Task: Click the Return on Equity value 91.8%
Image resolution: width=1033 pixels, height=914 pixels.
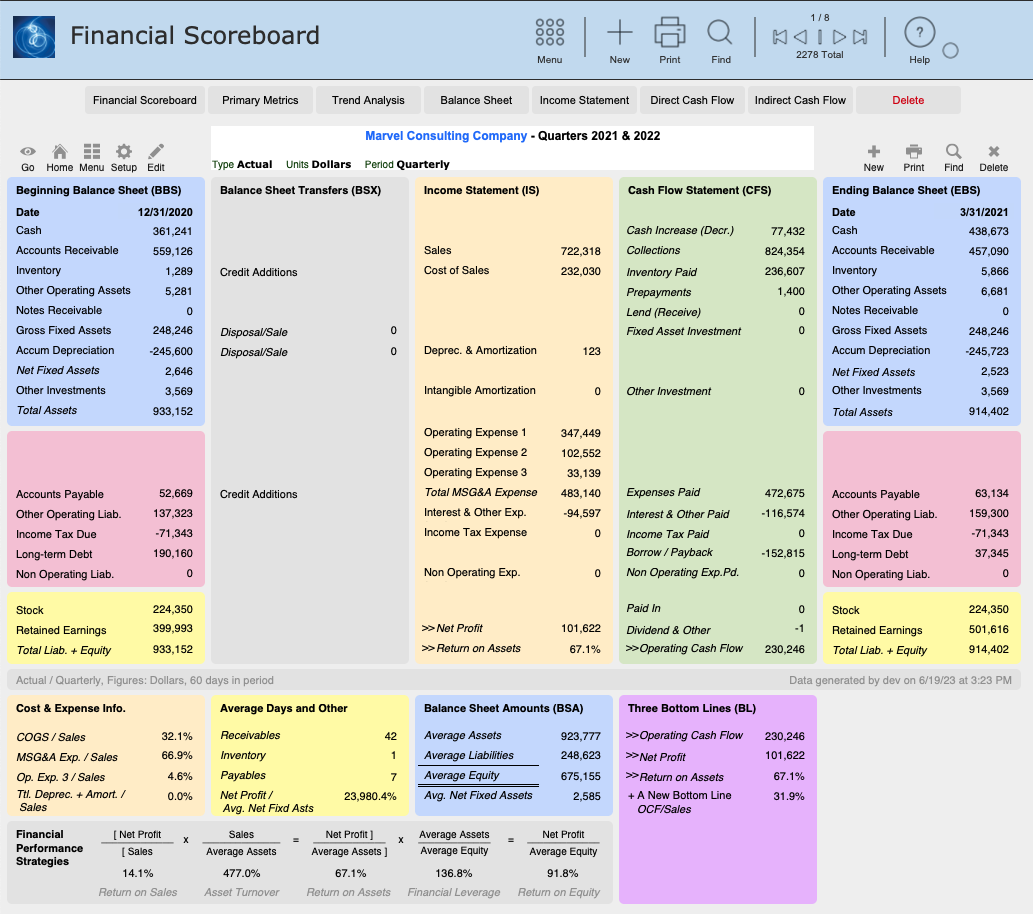Action: tap(563, 873)
